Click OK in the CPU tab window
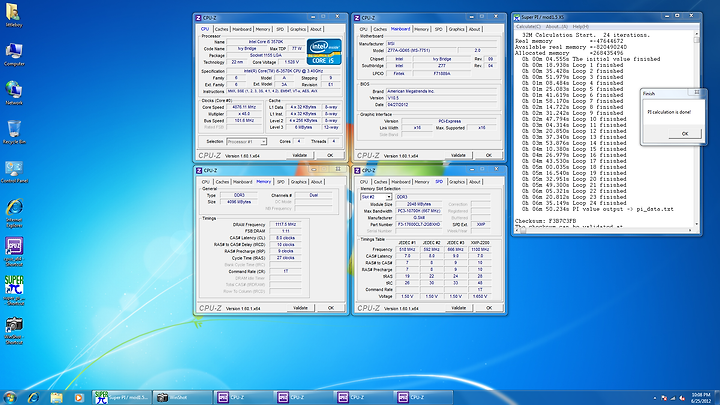The height and width of the screenshot is (405, 720). (330, 155)
